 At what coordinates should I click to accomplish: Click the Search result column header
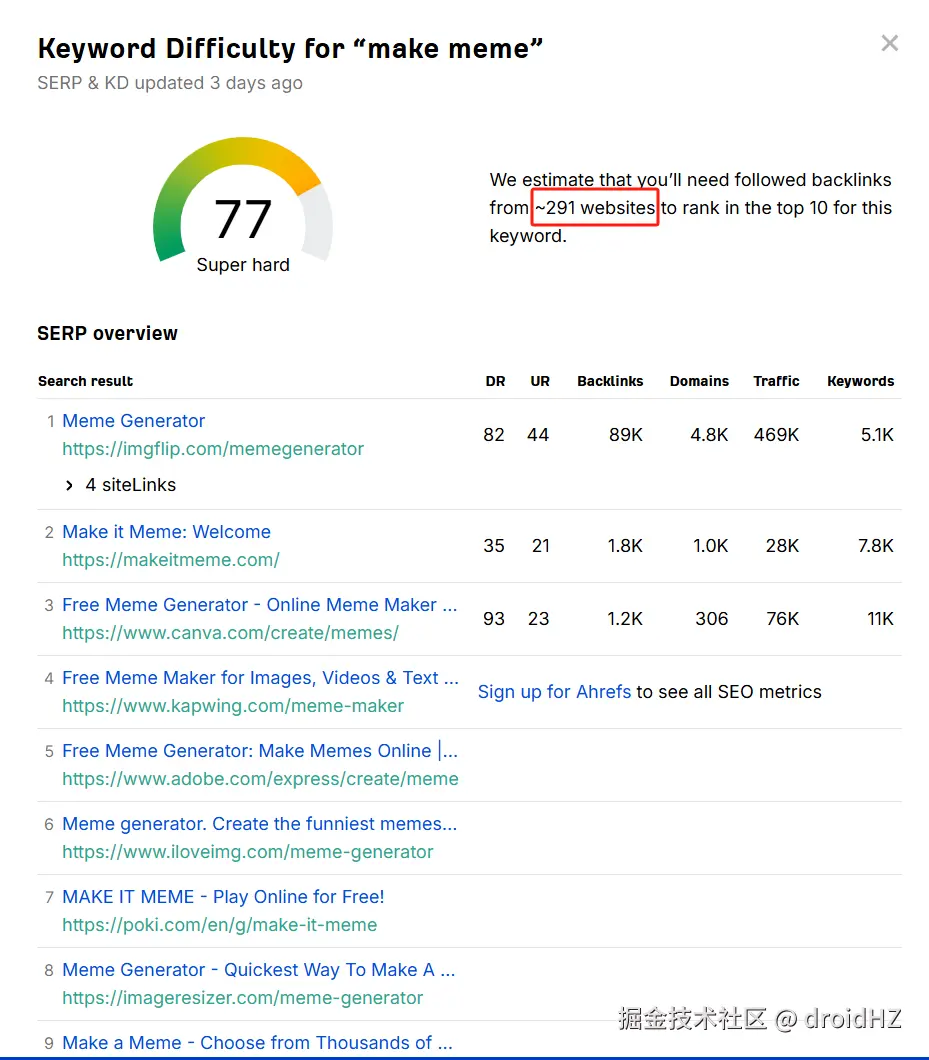click(85, 381)
